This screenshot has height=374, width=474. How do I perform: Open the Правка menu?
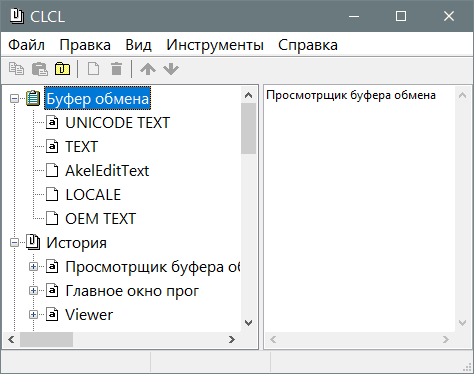pos(85,45)
